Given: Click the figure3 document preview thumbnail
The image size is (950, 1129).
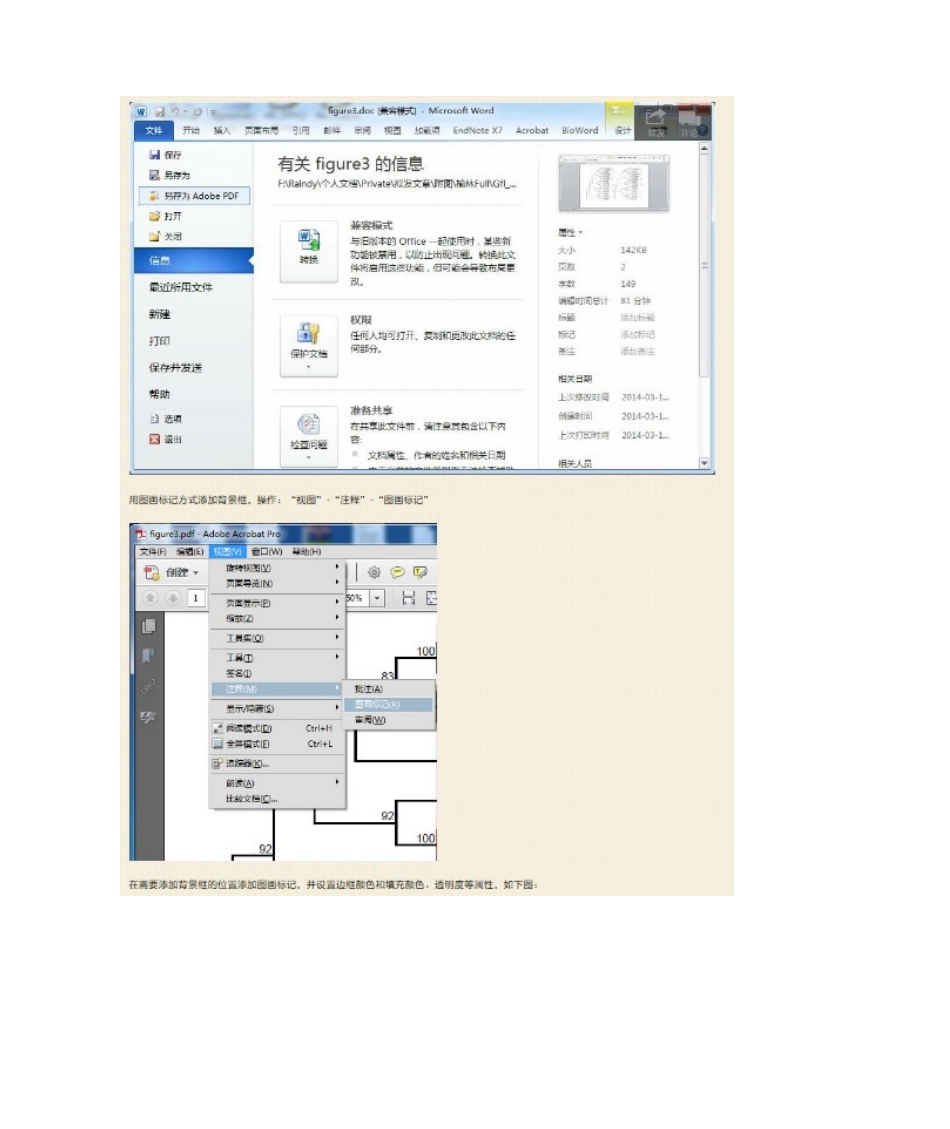Looking at the screenshot, I should [614, 184].
